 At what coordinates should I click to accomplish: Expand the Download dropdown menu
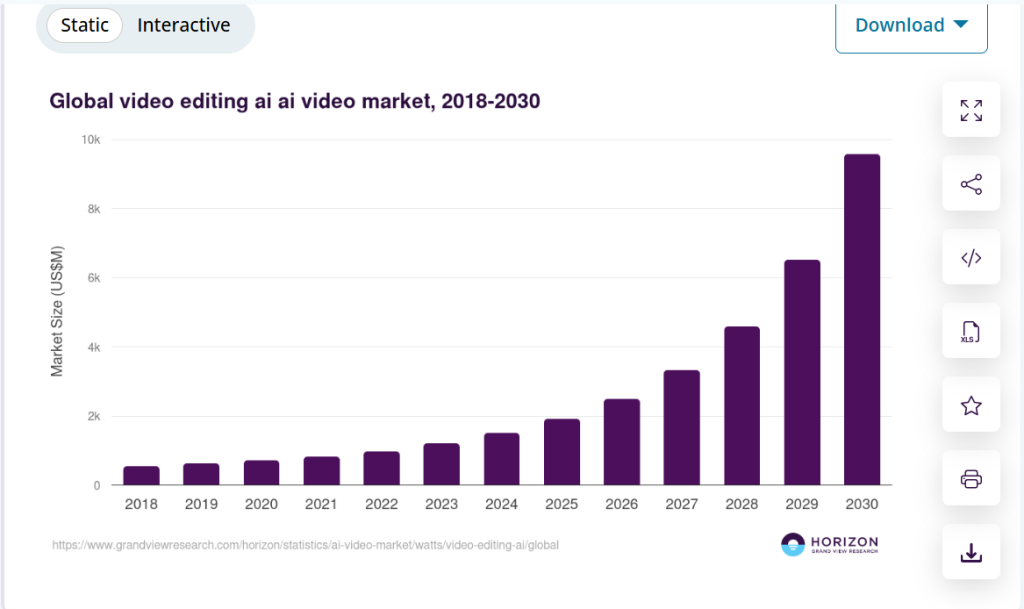[911, 25]
